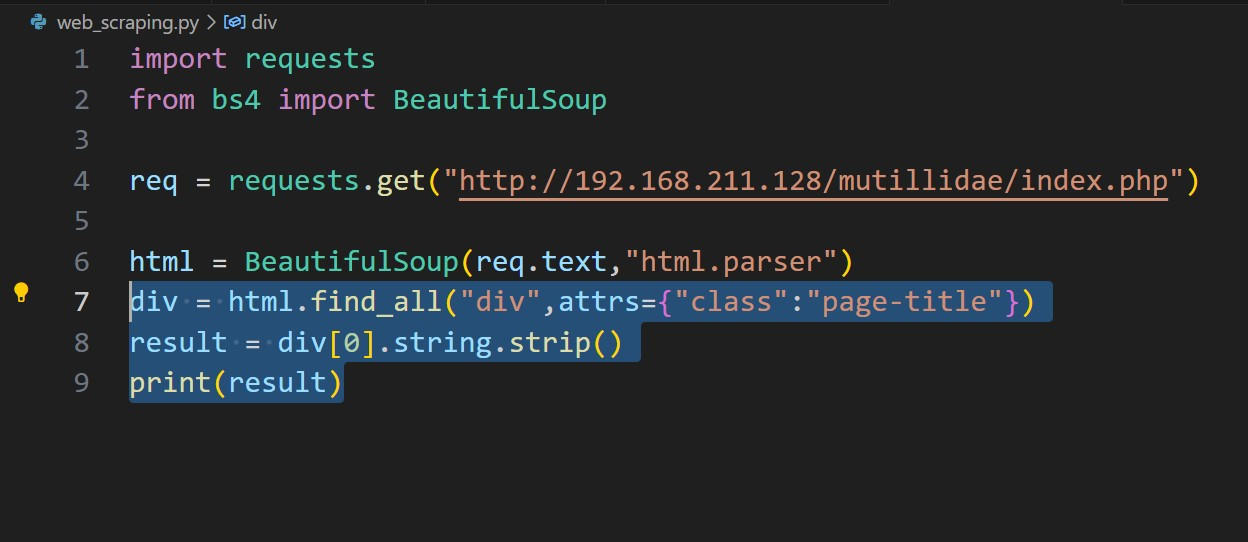This screenshot has height=542, width=1248.
Task: Expand the breadcrumb chevron after web_scraping.py
Action: (x=211, y=21)
